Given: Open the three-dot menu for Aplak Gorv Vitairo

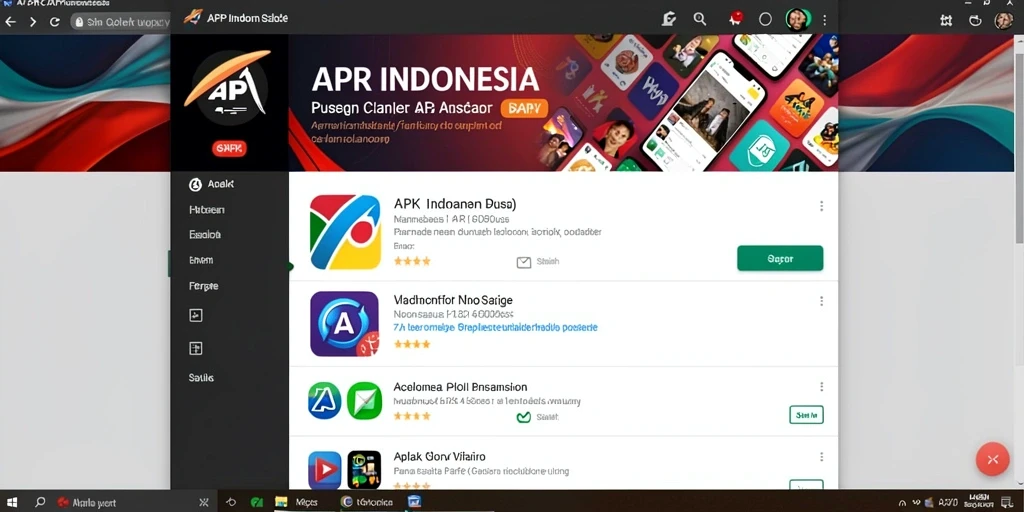Looking at the screenshot, I should [821, 457].
